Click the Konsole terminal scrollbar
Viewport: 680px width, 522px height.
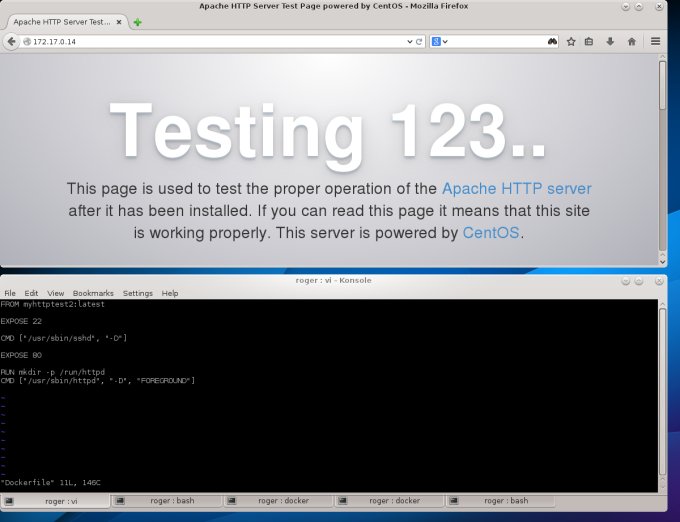point(662,392)
